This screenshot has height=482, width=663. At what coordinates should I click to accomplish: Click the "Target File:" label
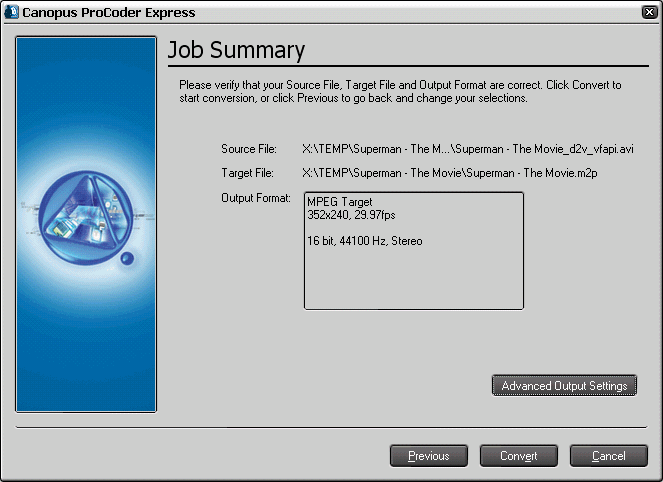tap(248, 174)
